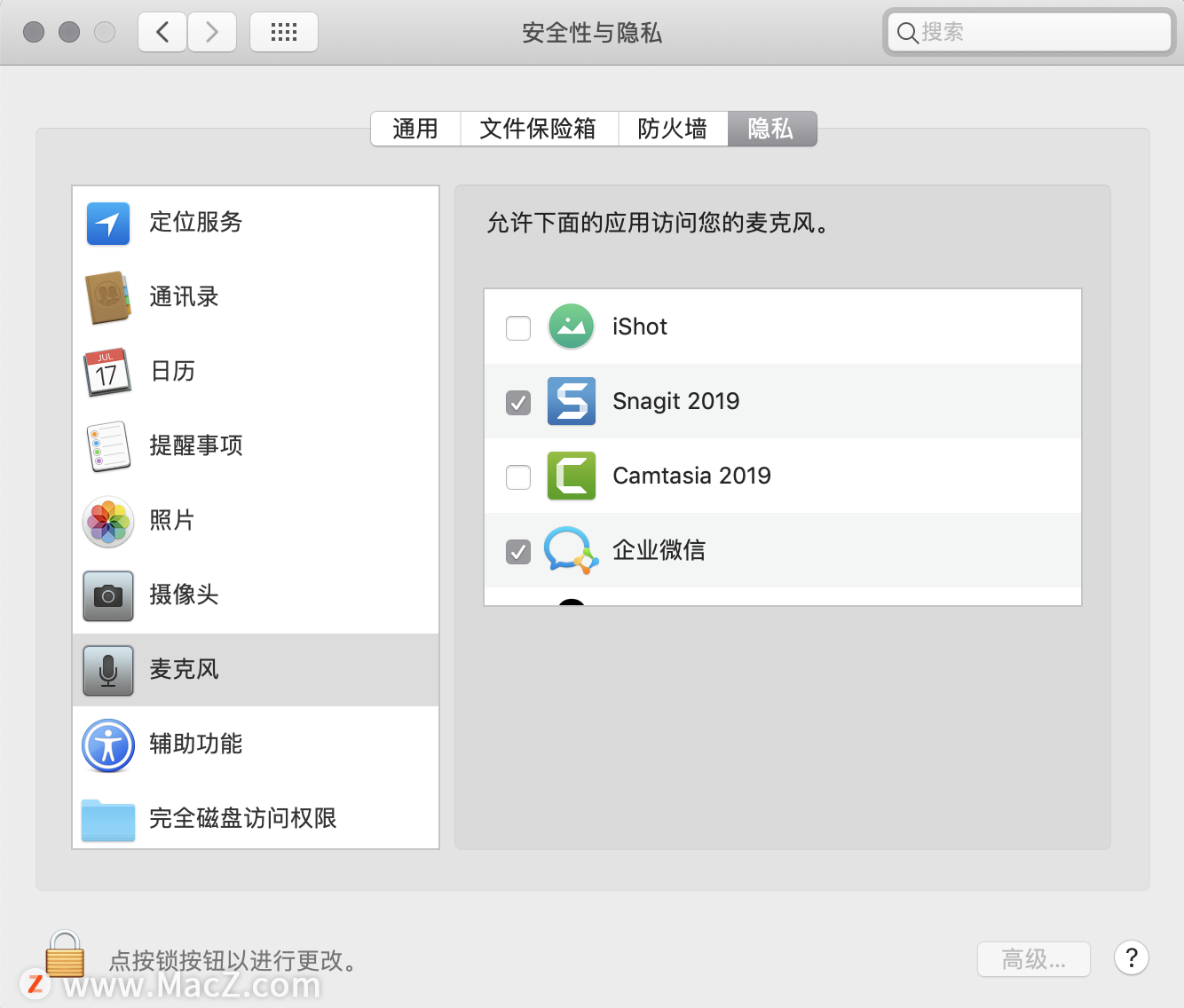Show all preferences via the grid button

(284, 33)
